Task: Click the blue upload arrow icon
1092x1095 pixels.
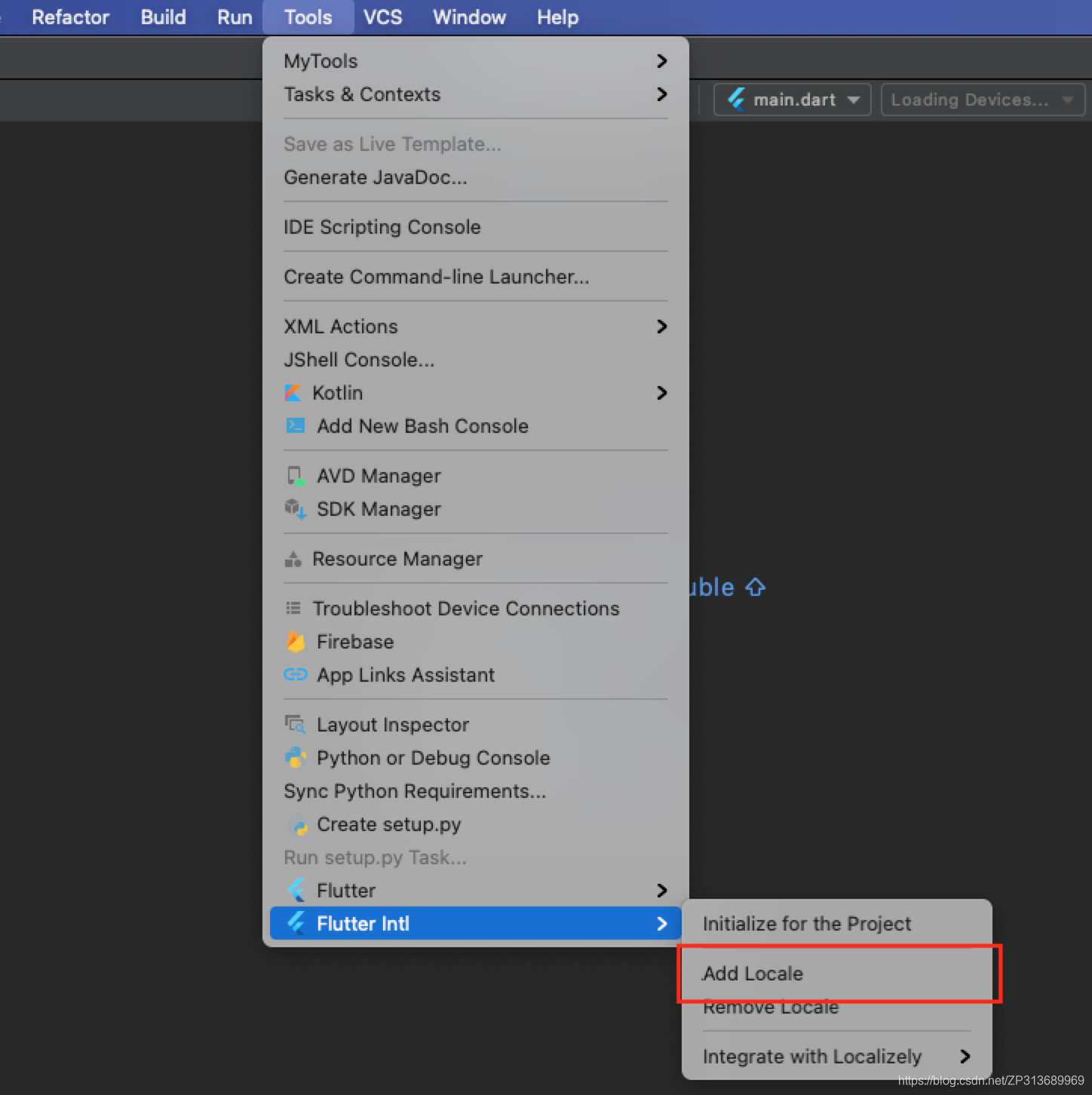Action: pyautogui.click(x=755, y=587)
